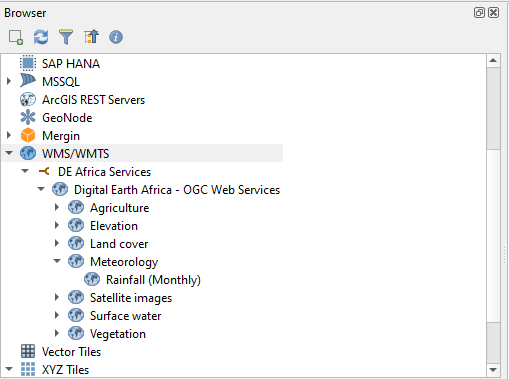Select the ArcGIS REST Servers entry
This screenshot has width=509, height=379.
coord(93,100)
